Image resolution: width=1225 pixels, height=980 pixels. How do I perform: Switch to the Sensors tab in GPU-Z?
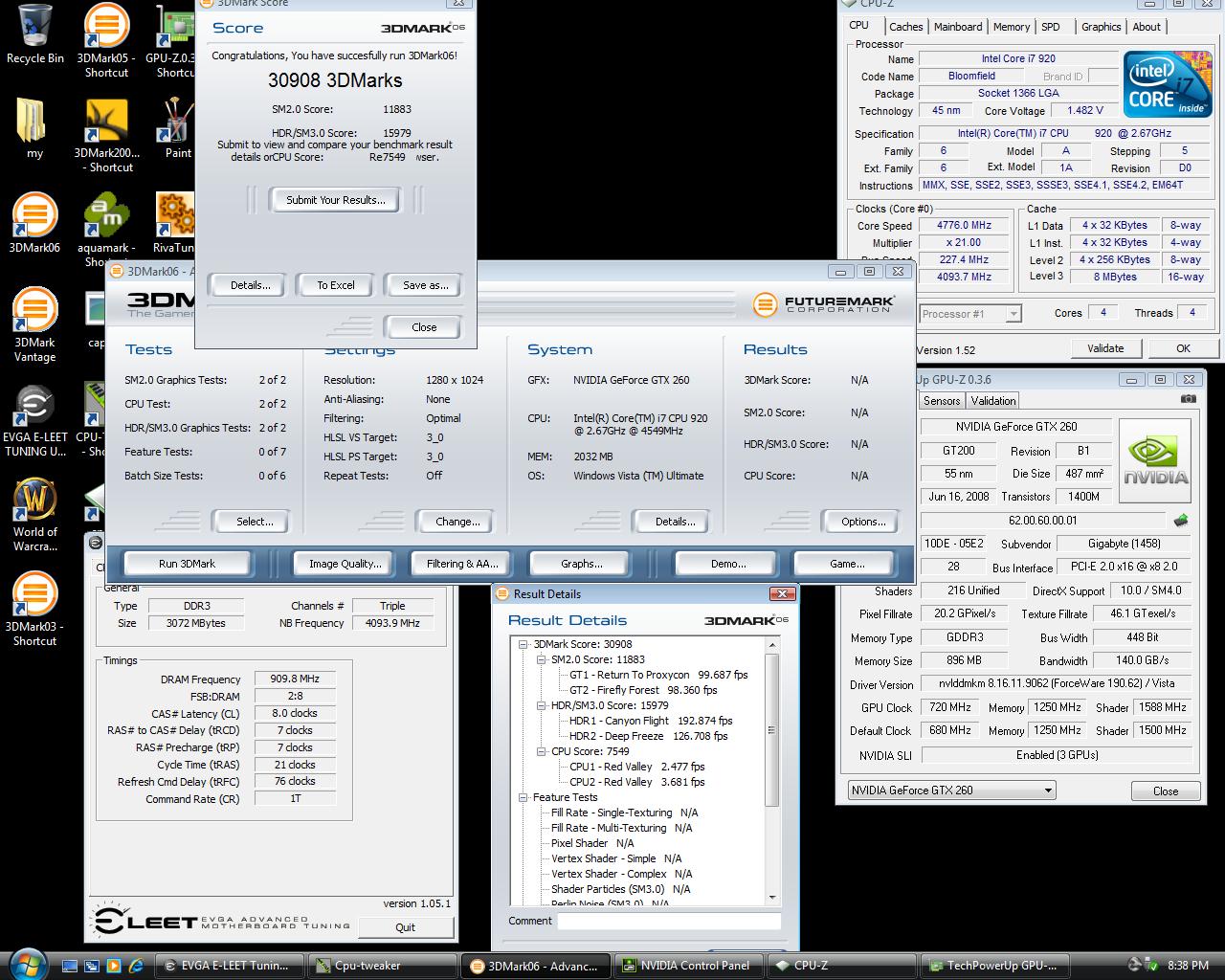pos(942,401)
